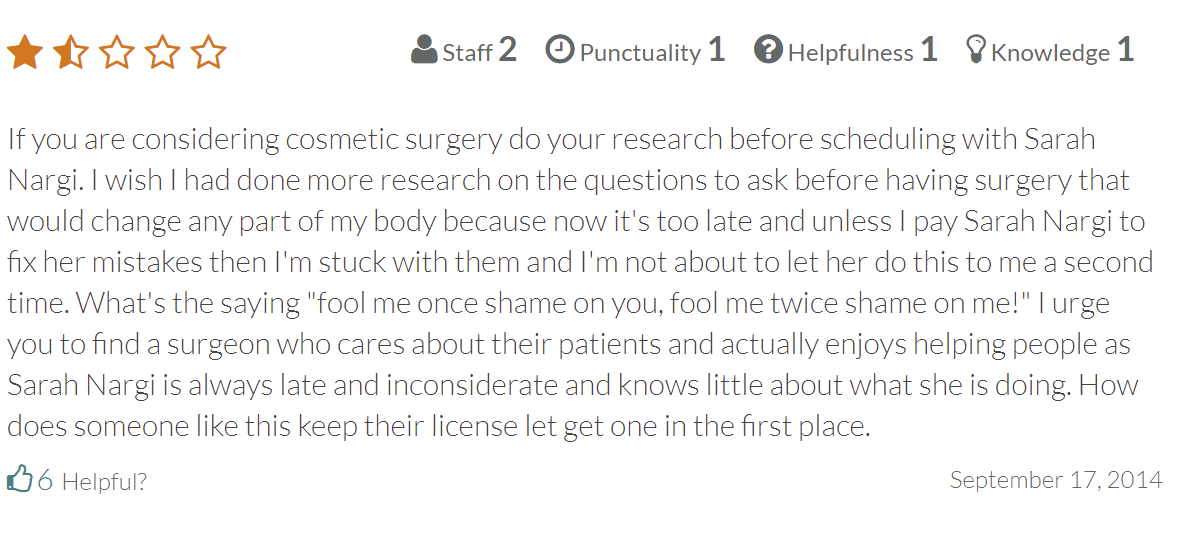Click the fourth empty star
The height and width of the screenshot is (536, 1189).
point(162,52)
